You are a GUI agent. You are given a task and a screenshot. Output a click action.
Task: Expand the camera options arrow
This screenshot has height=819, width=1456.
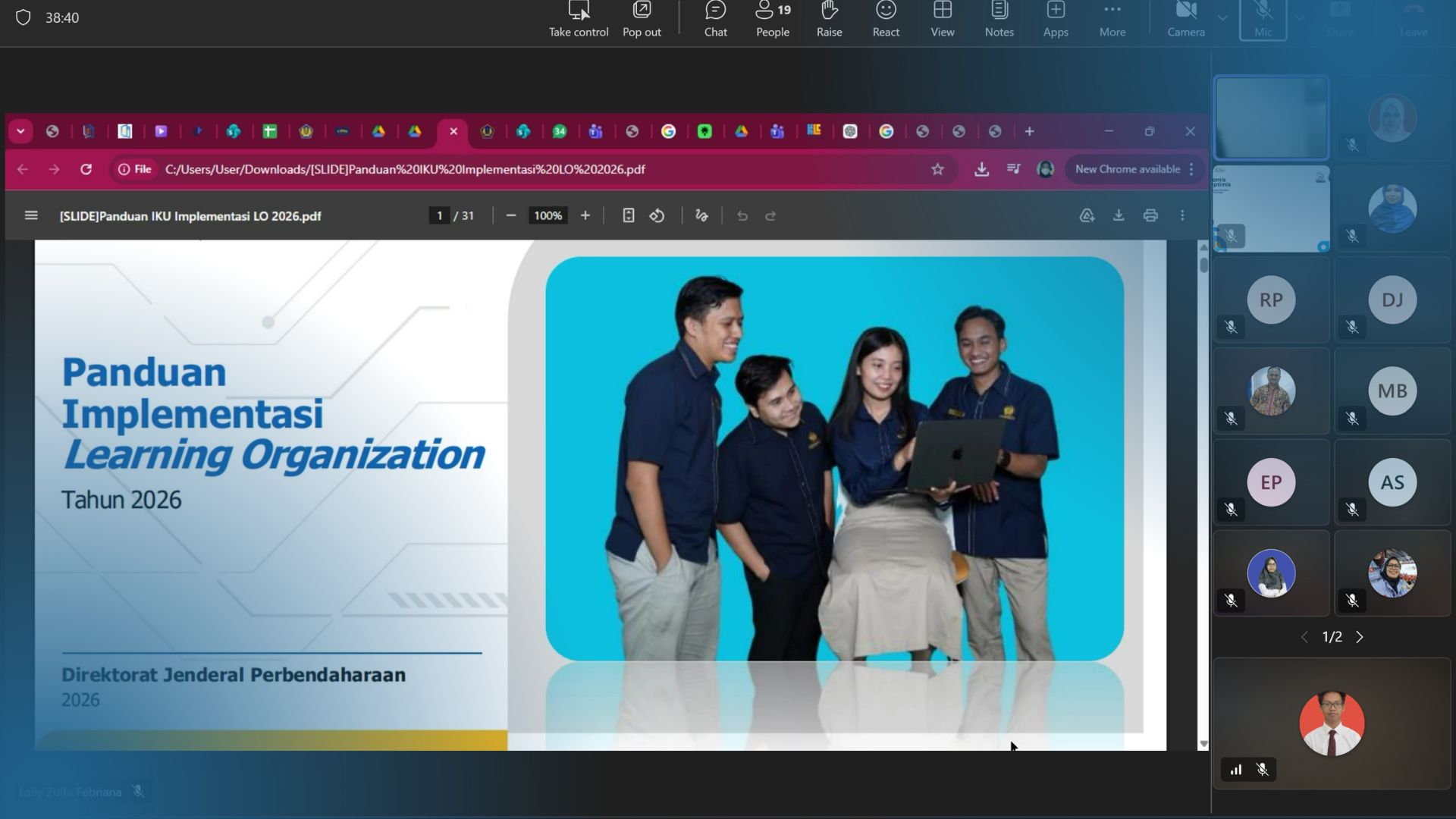tap(1222, 17)
